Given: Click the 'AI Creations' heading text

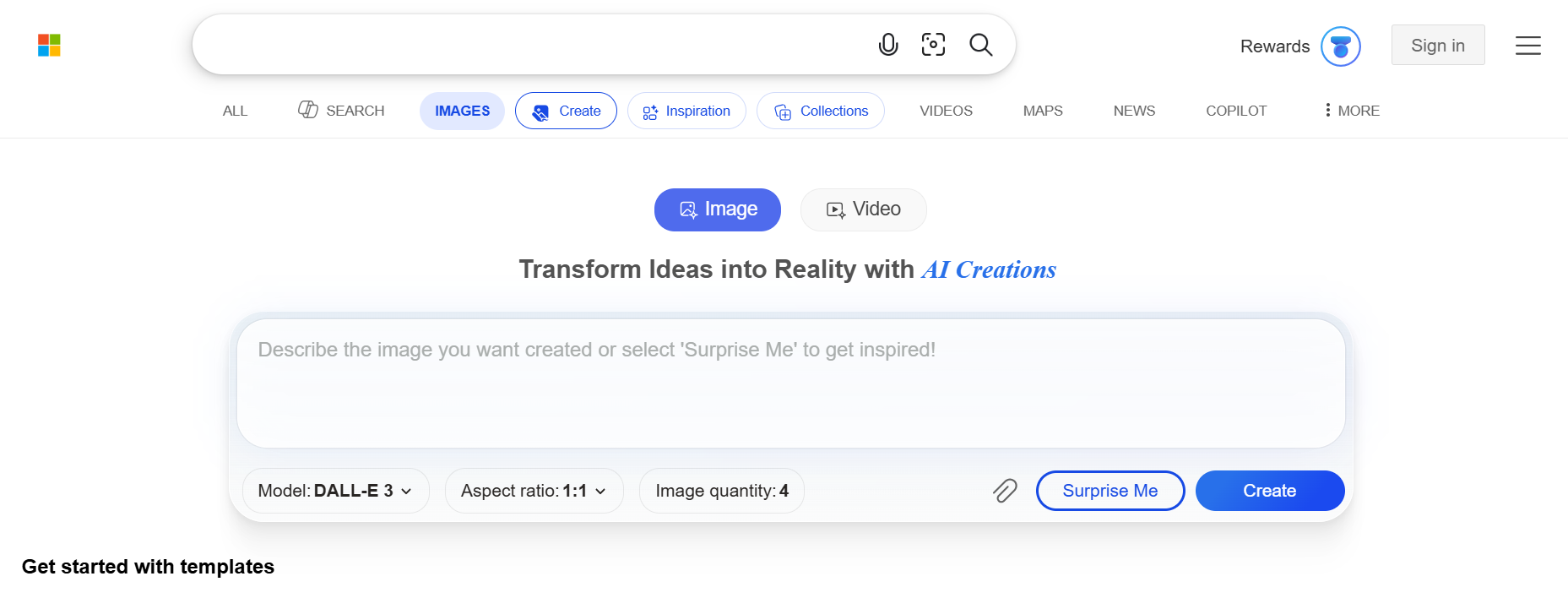Looking at the screenshot, I should (x=989, y=269).
